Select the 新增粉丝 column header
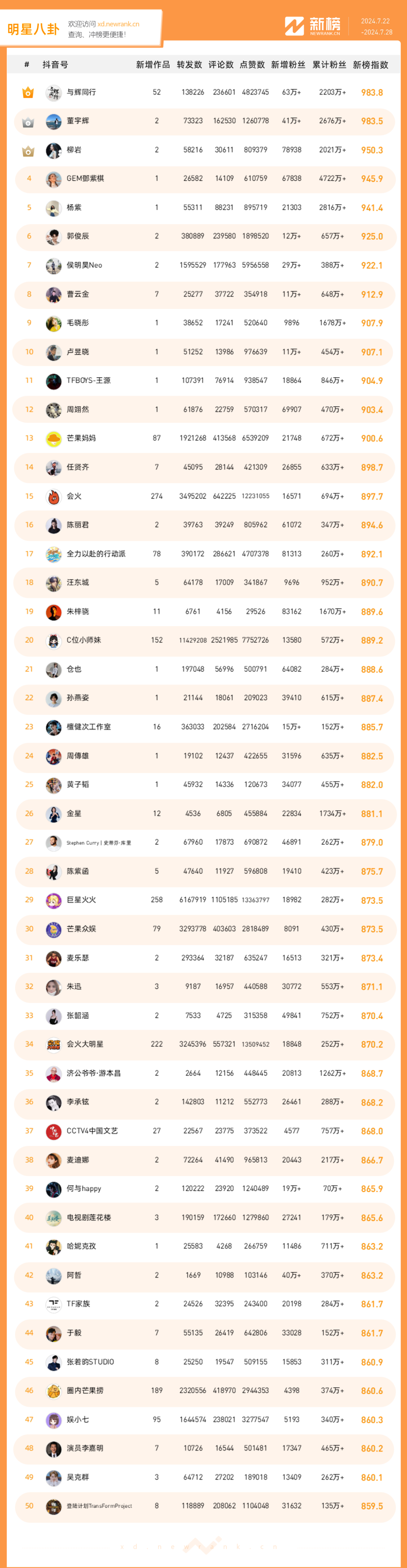This screenshot has width=407, height=1568. click(288, 65)
